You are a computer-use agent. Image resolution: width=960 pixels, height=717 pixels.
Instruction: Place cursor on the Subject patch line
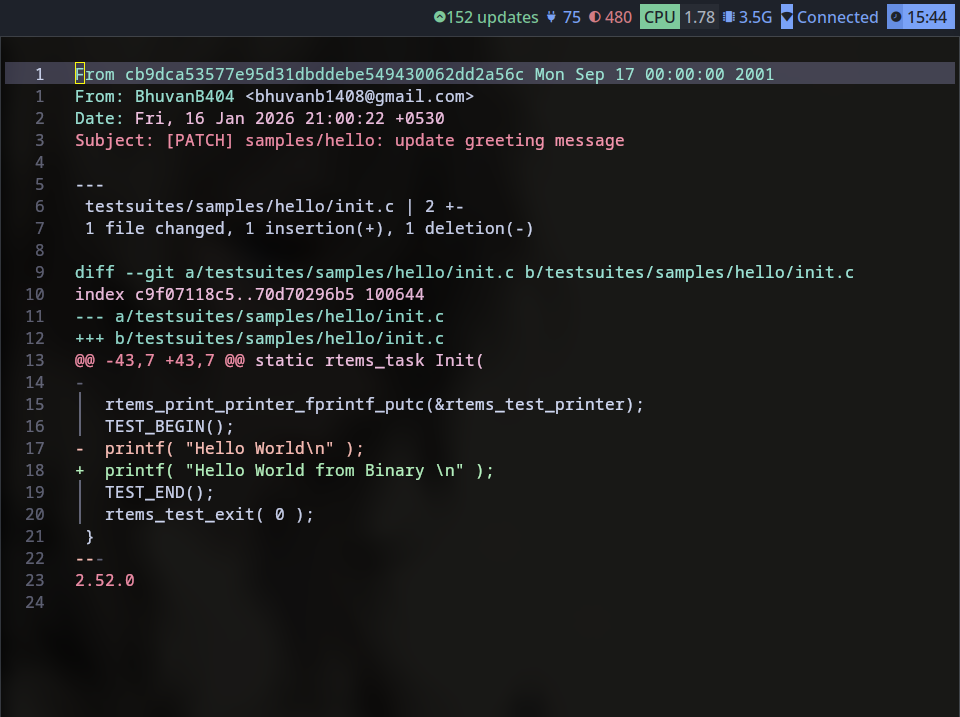349,140
